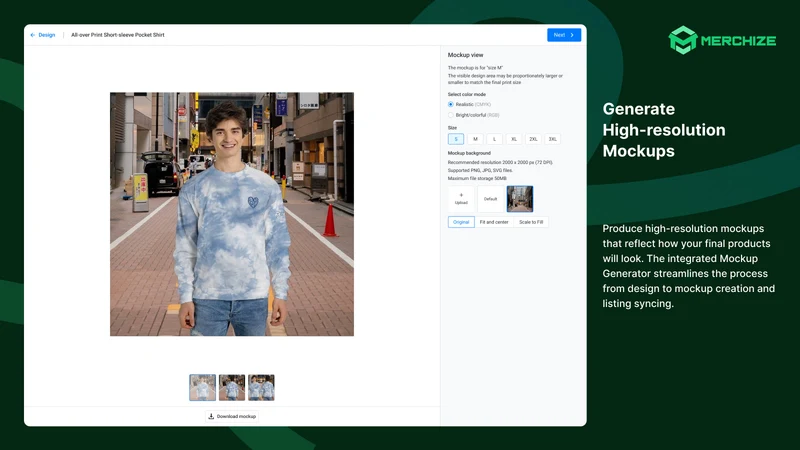Screen dimensions: 800x450
Task: Open the third mockup thumbnail
Action: (x=261, y=387)
